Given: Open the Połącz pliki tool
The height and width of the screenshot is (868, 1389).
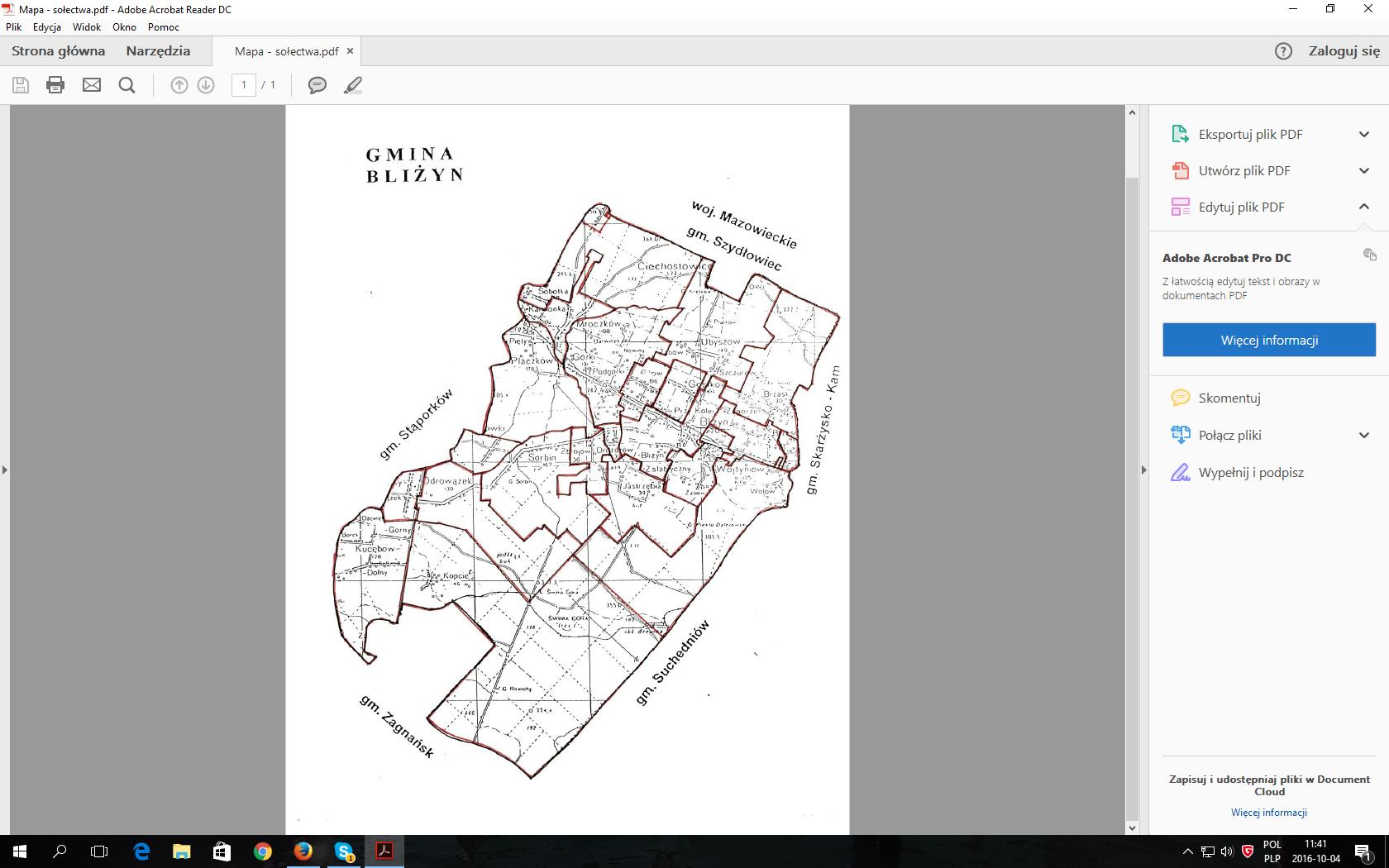Looking at the screenshot, I should click(1230, 435).
